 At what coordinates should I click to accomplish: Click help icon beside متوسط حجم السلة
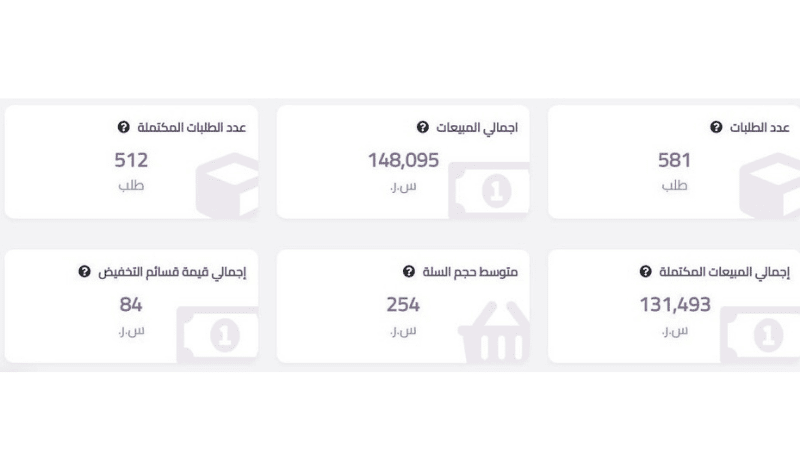point(409,271)
